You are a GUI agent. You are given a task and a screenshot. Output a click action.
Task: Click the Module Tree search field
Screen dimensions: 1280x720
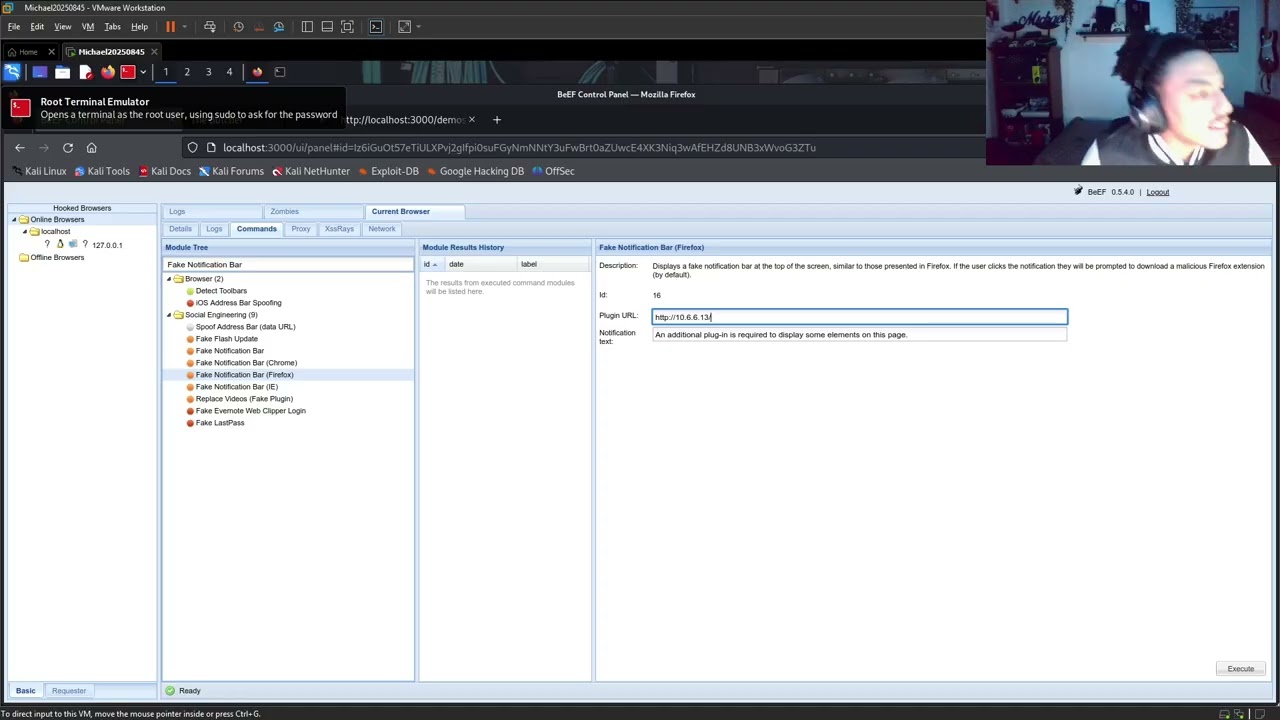click(288, 265)
